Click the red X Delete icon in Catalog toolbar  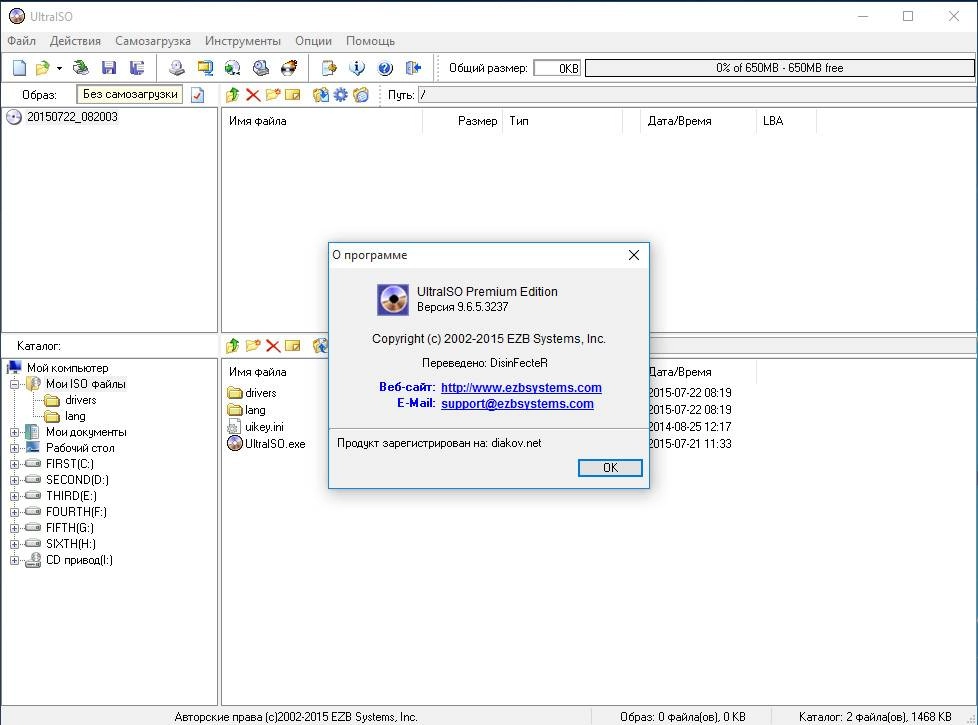pyautogui.click(x=273, y=346)
